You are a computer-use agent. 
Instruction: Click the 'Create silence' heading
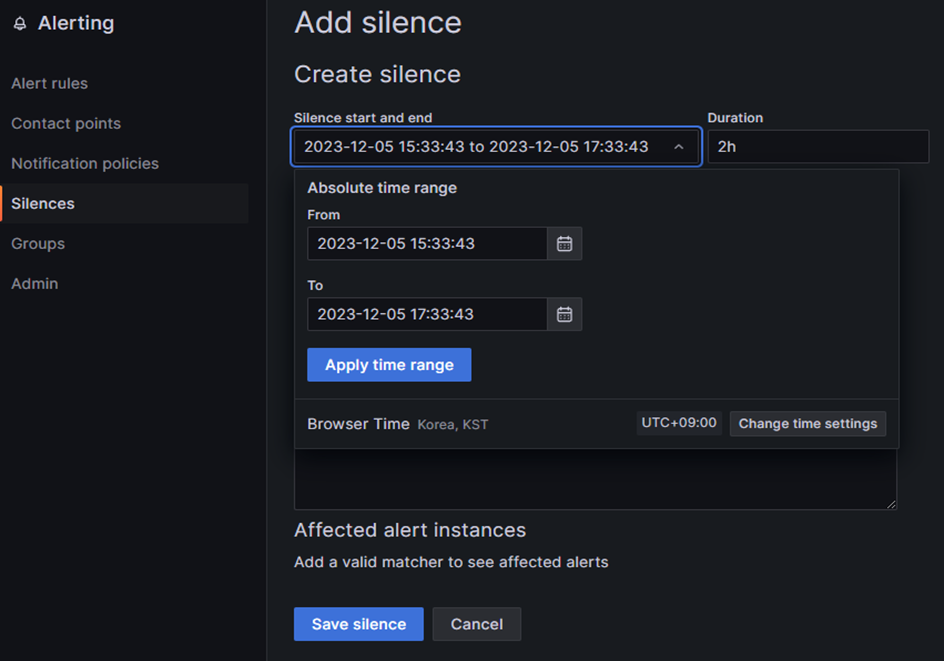click(x=377, y=75)
